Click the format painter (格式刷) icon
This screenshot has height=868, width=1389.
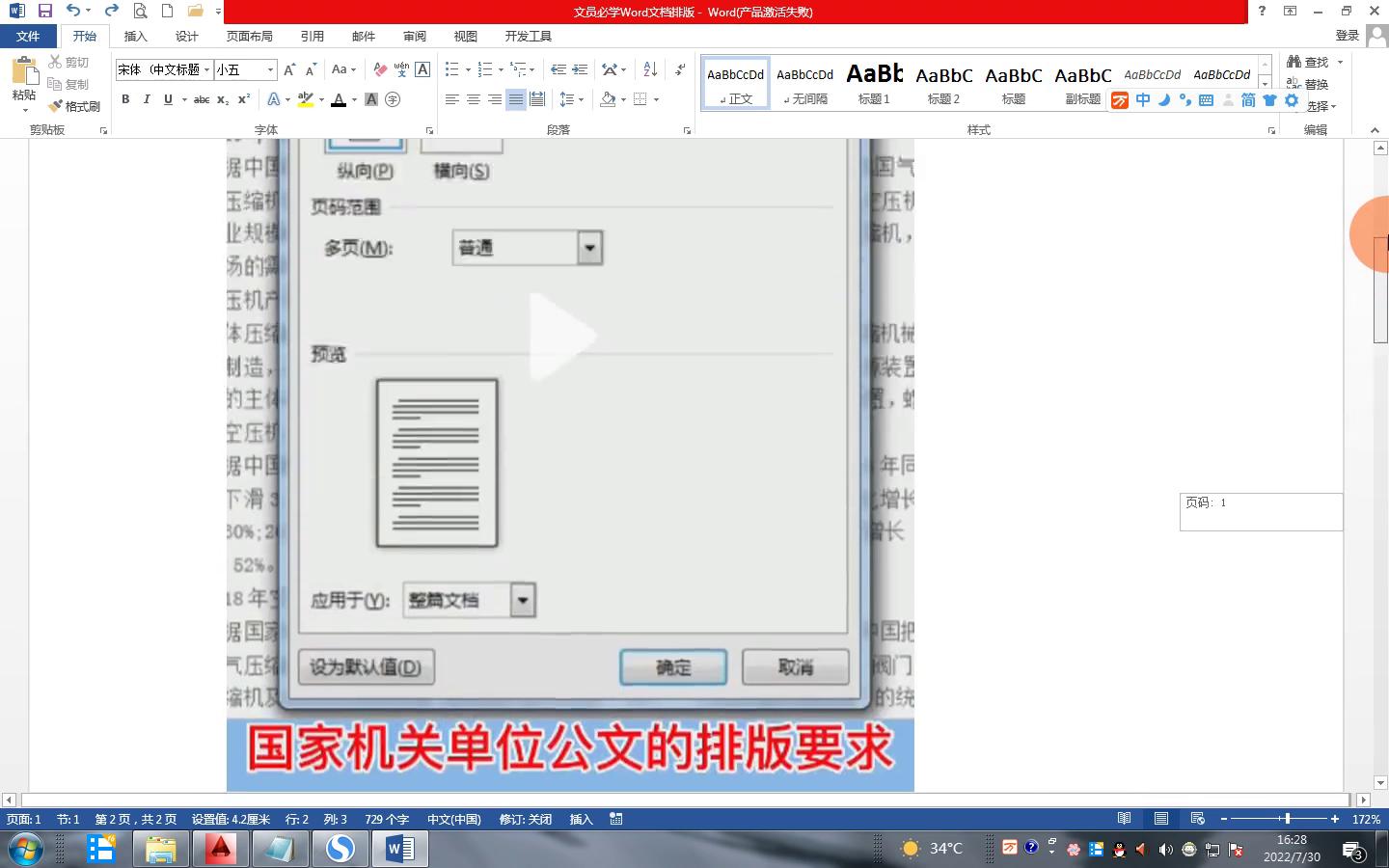(75, 106)
